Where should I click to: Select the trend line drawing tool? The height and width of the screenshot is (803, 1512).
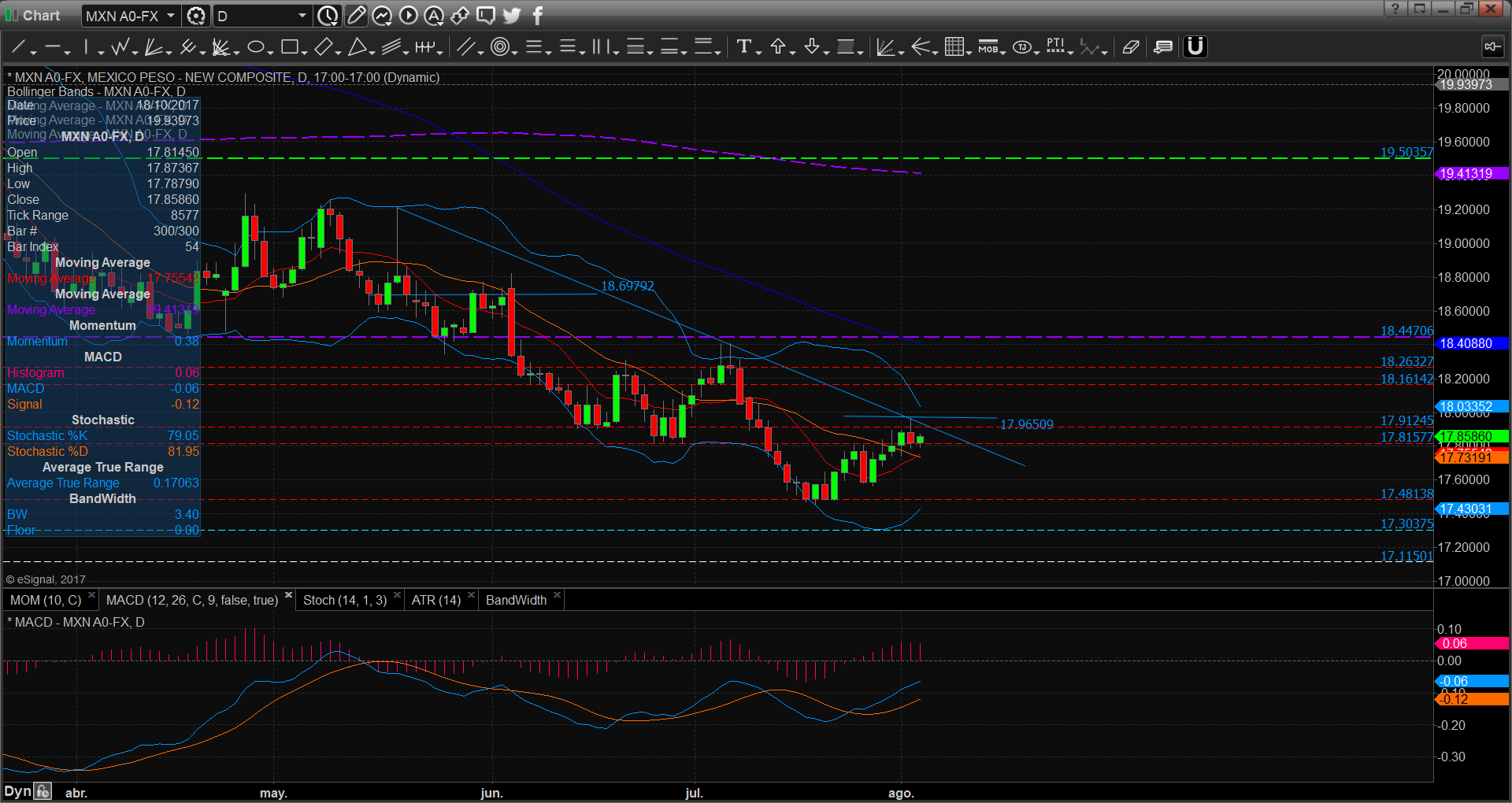click(x=18, y=48)
